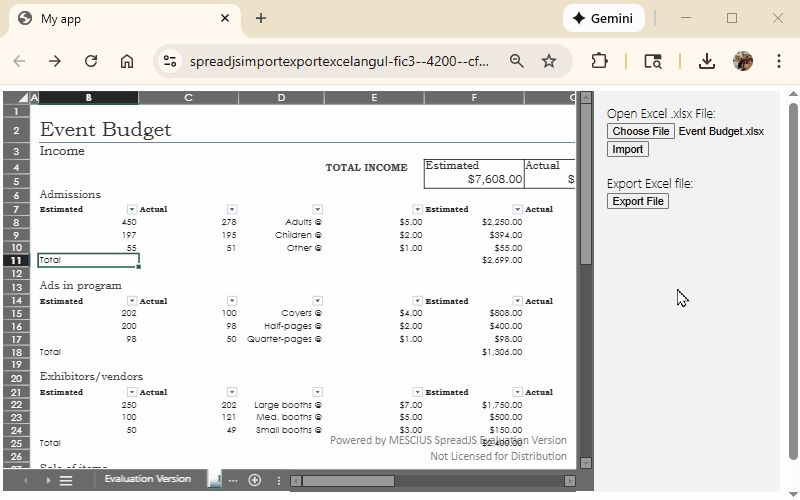This screenshot has width=800, height=500.
Task: Select column E header
Action: coord(374,97)
